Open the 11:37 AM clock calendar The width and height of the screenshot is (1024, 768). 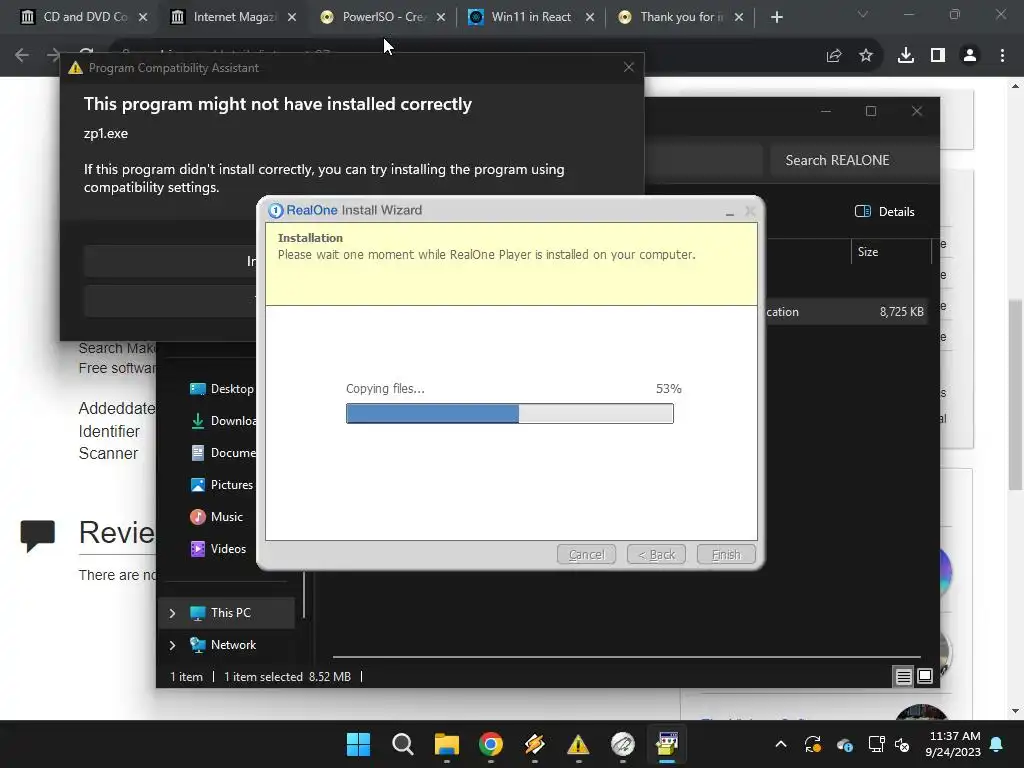click(953, 744)
